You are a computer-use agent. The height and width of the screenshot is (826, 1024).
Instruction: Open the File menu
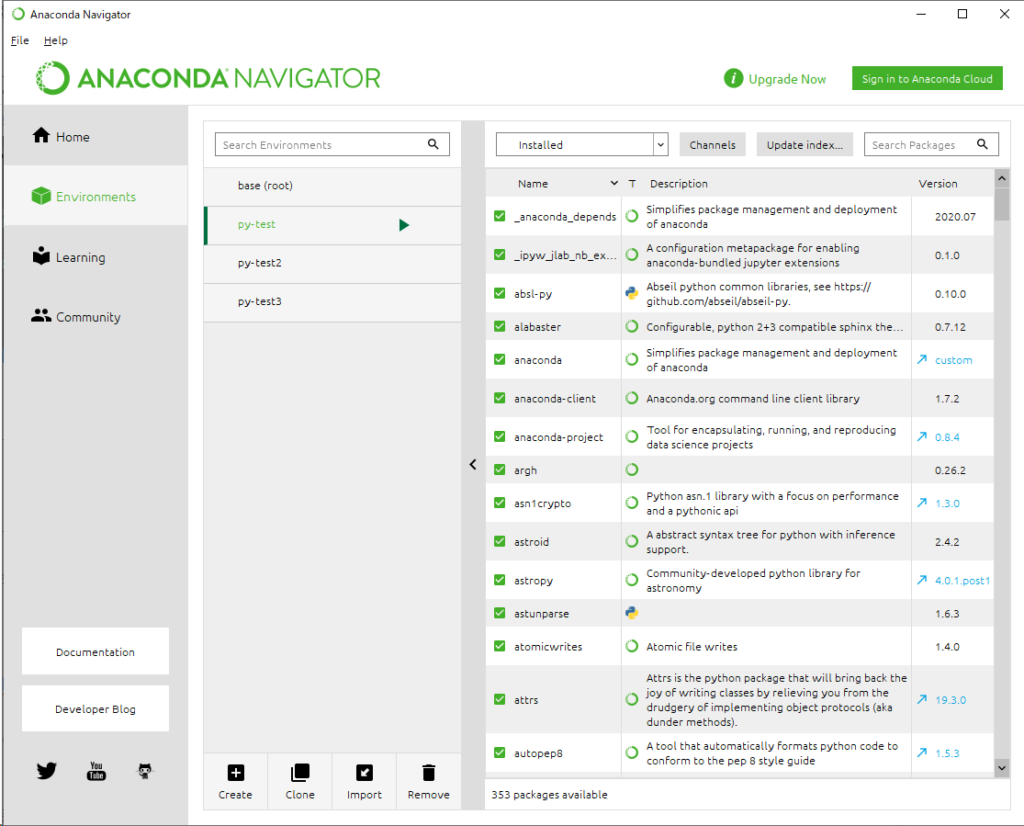(20, 41)
